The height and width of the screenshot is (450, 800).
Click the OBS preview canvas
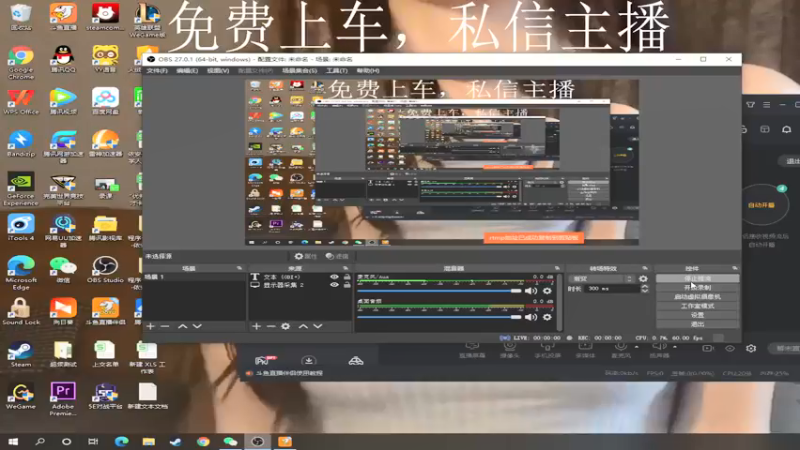tap(442, 162)
